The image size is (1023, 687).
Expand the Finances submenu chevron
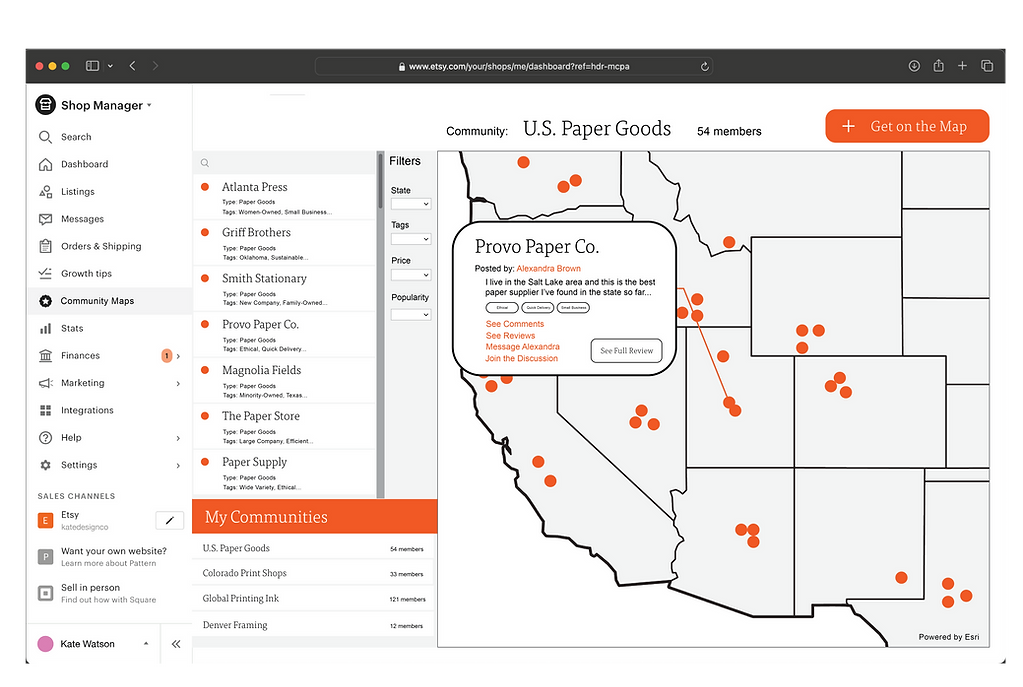[178, 356]
